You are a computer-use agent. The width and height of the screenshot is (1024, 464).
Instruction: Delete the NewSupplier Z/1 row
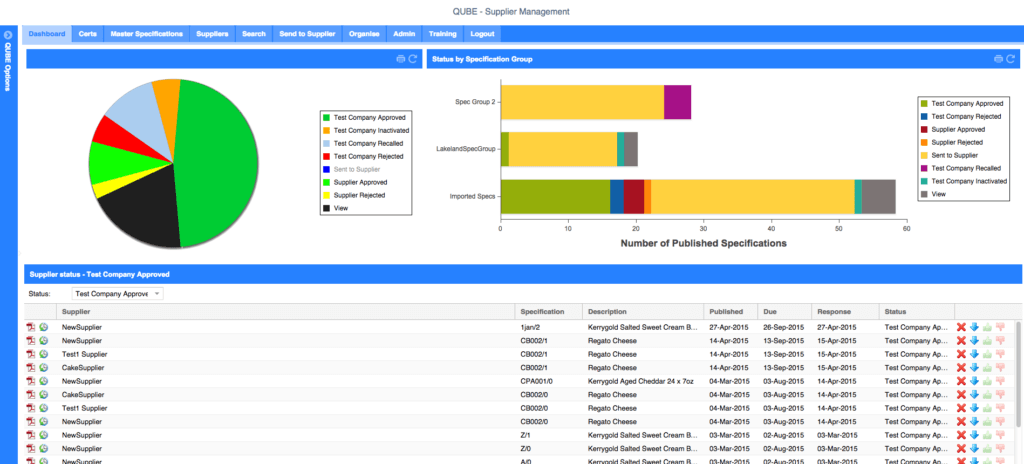pyautogui.click(x=961, y=435)
